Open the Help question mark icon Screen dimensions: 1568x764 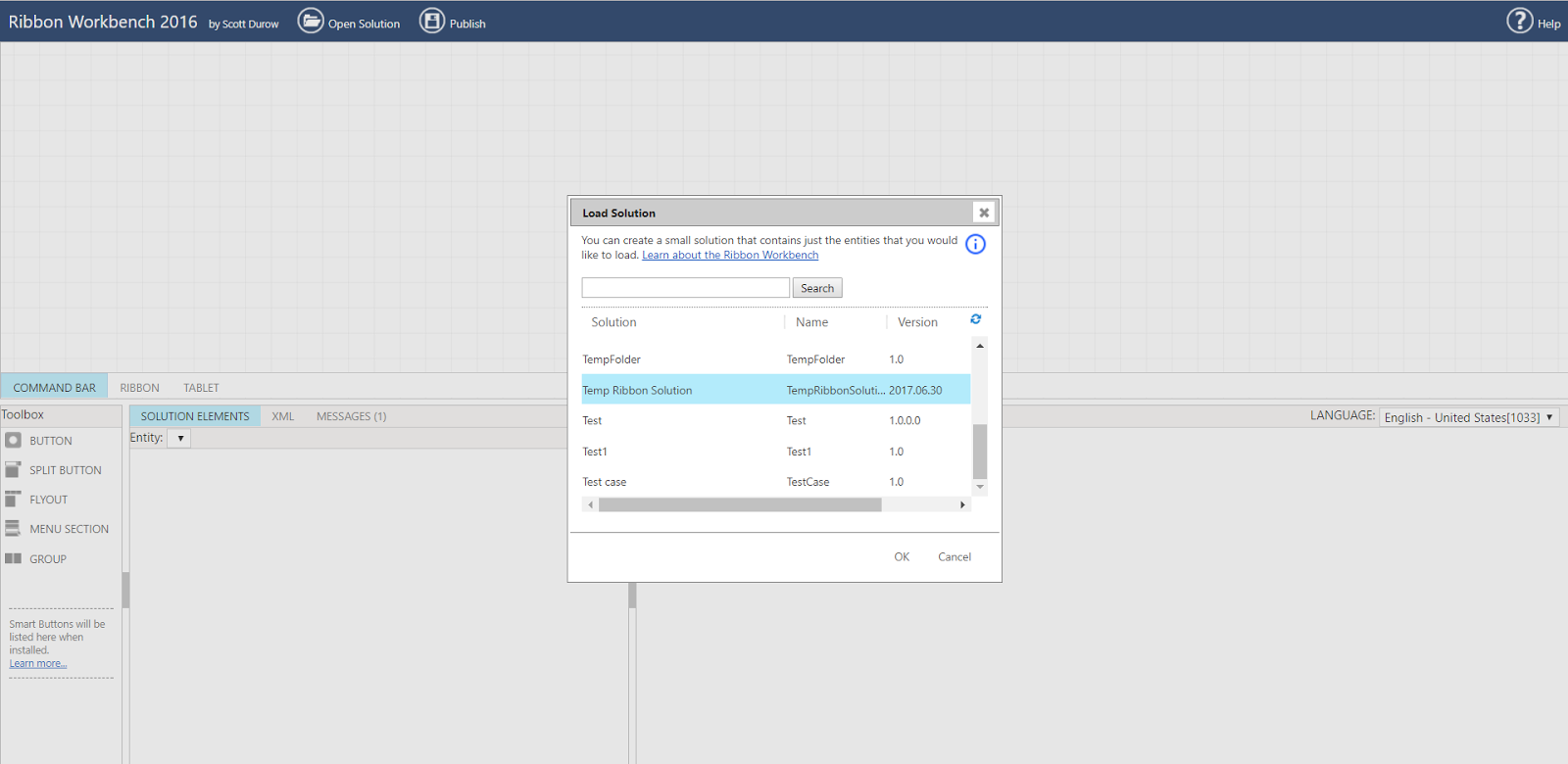point(1519,21)
